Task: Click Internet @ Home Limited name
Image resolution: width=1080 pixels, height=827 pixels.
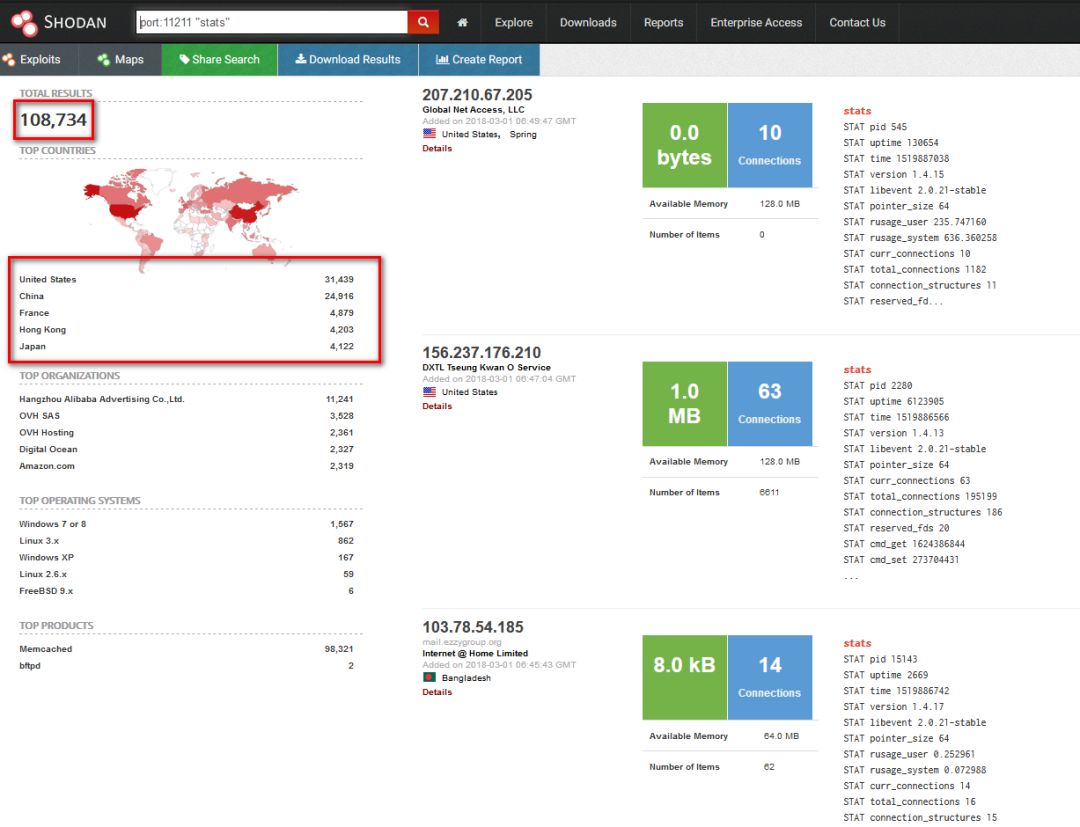Action: (475, 653)
